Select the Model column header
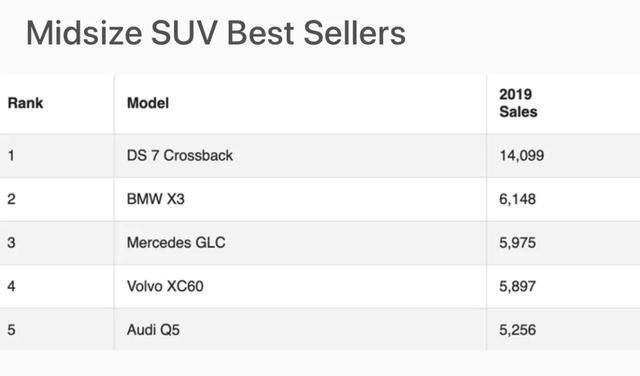 click(x=148, y=103)
